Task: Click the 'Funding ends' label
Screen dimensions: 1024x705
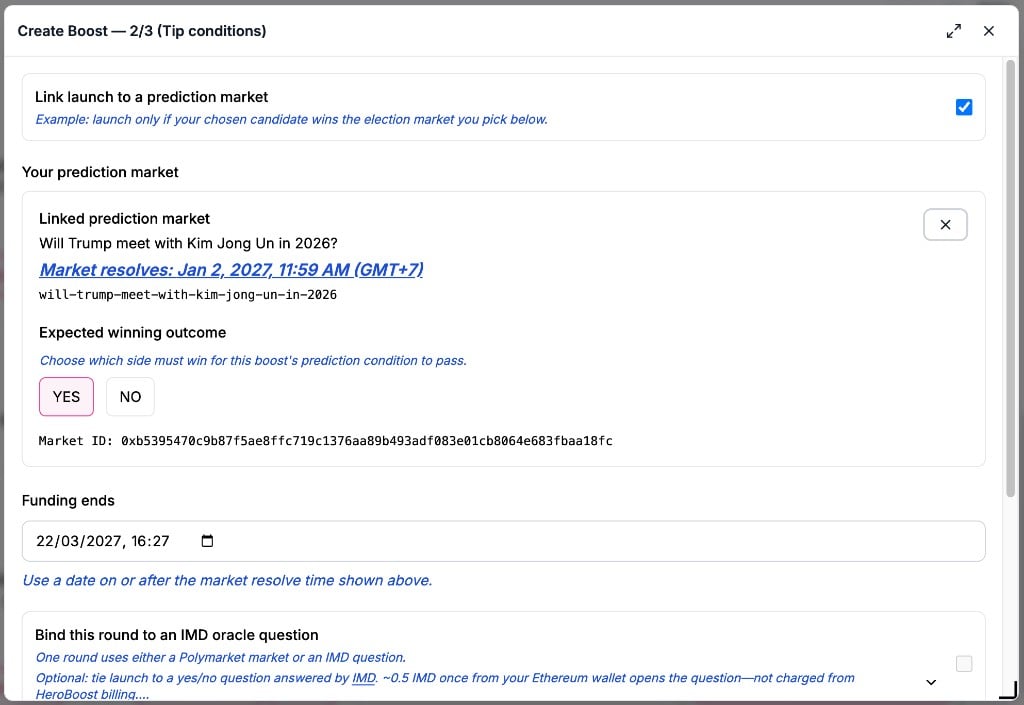Action: (68, 501)
